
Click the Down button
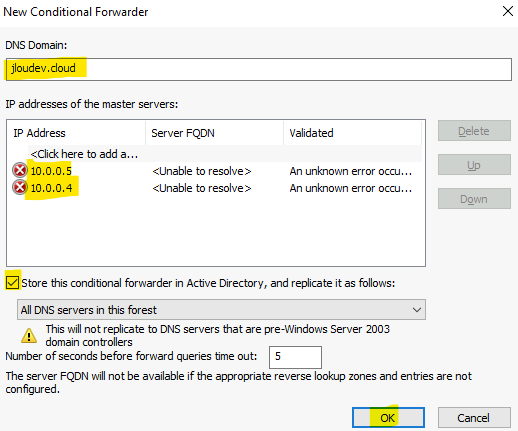[x=474, y=199]
